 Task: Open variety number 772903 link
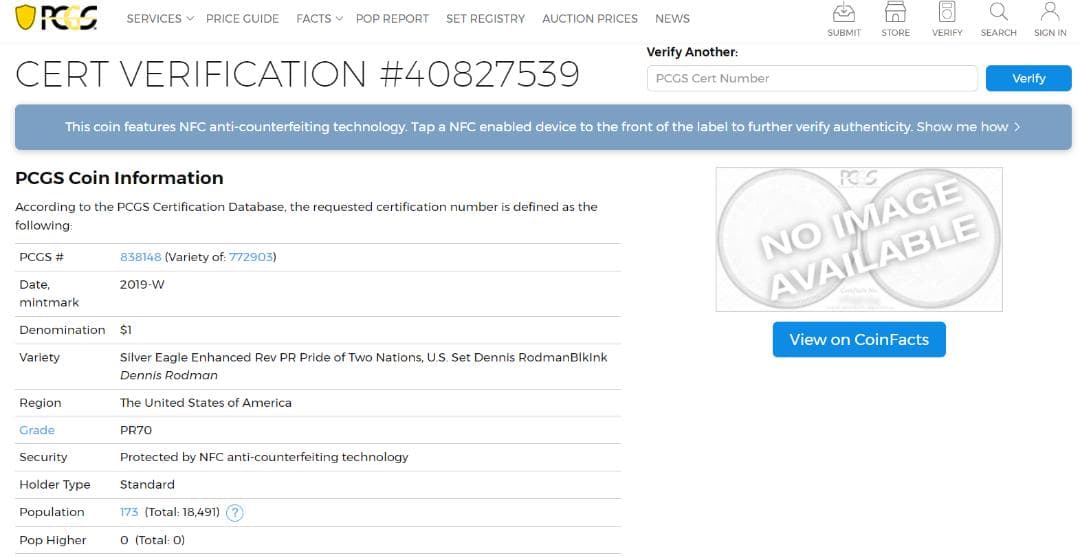[x=250, y=257]
